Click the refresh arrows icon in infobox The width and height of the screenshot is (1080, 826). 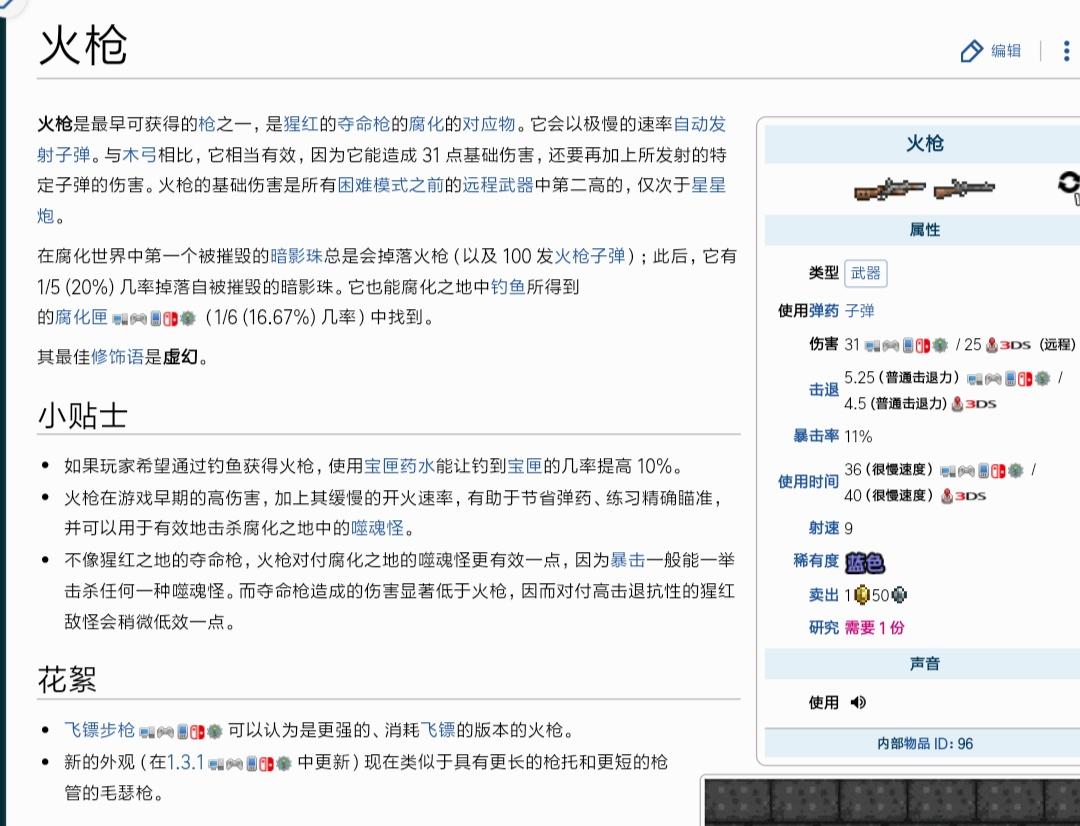[1069, 184]
